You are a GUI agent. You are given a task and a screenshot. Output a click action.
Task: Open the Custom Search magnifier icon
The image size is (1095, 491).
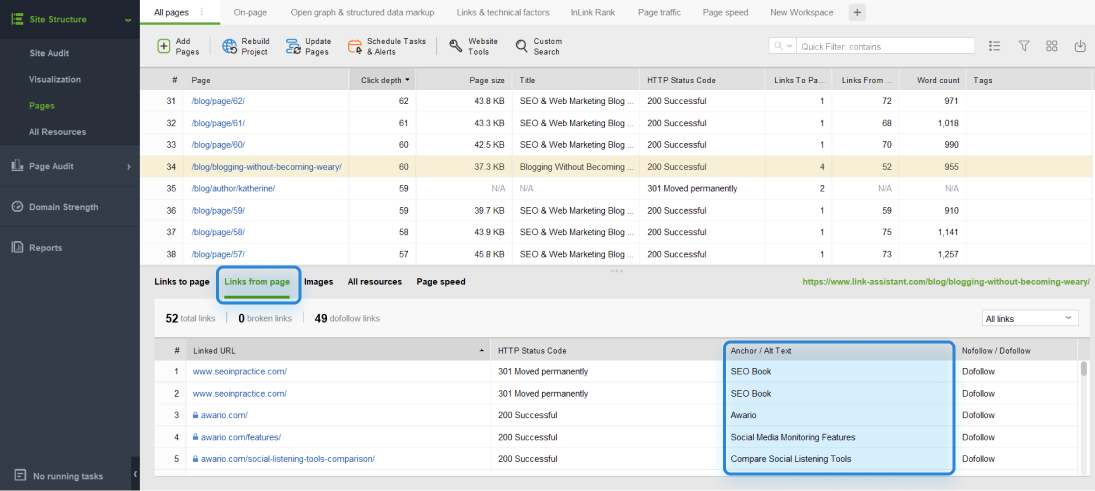click(x=522, y=46)
